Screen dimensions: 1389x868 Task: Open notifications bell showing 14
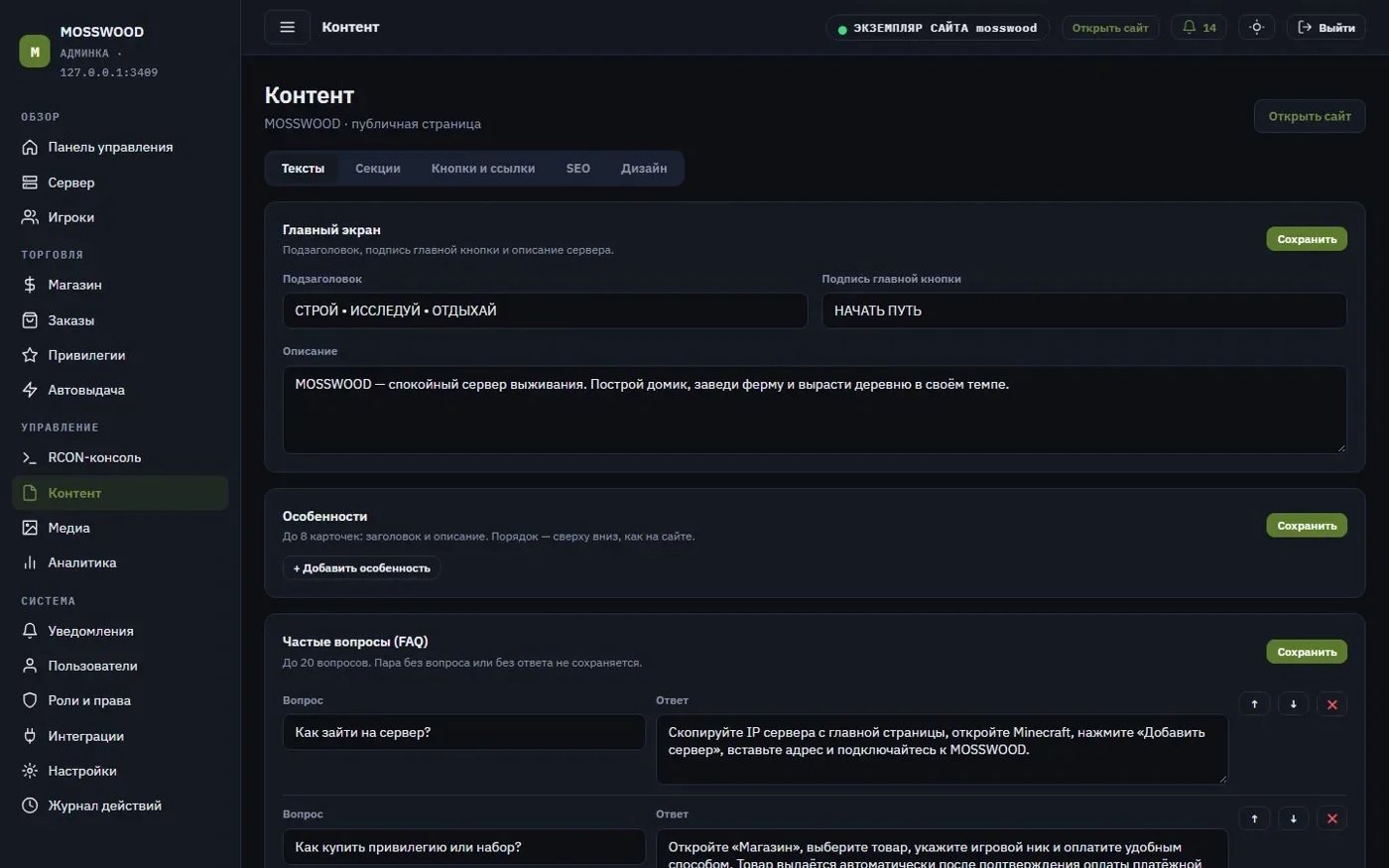(1199, 28)
